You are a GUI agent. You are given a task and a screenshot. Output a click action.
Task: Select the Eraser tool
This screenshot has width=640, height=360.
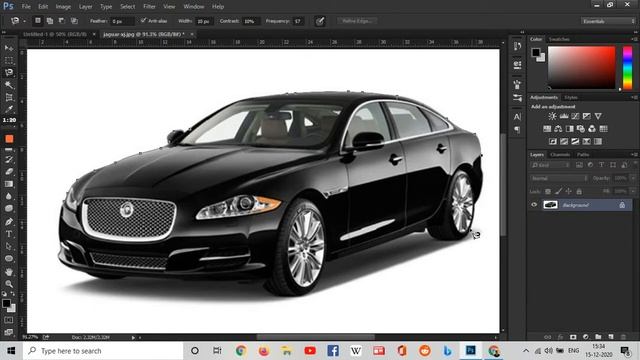[x=9, y=172]
